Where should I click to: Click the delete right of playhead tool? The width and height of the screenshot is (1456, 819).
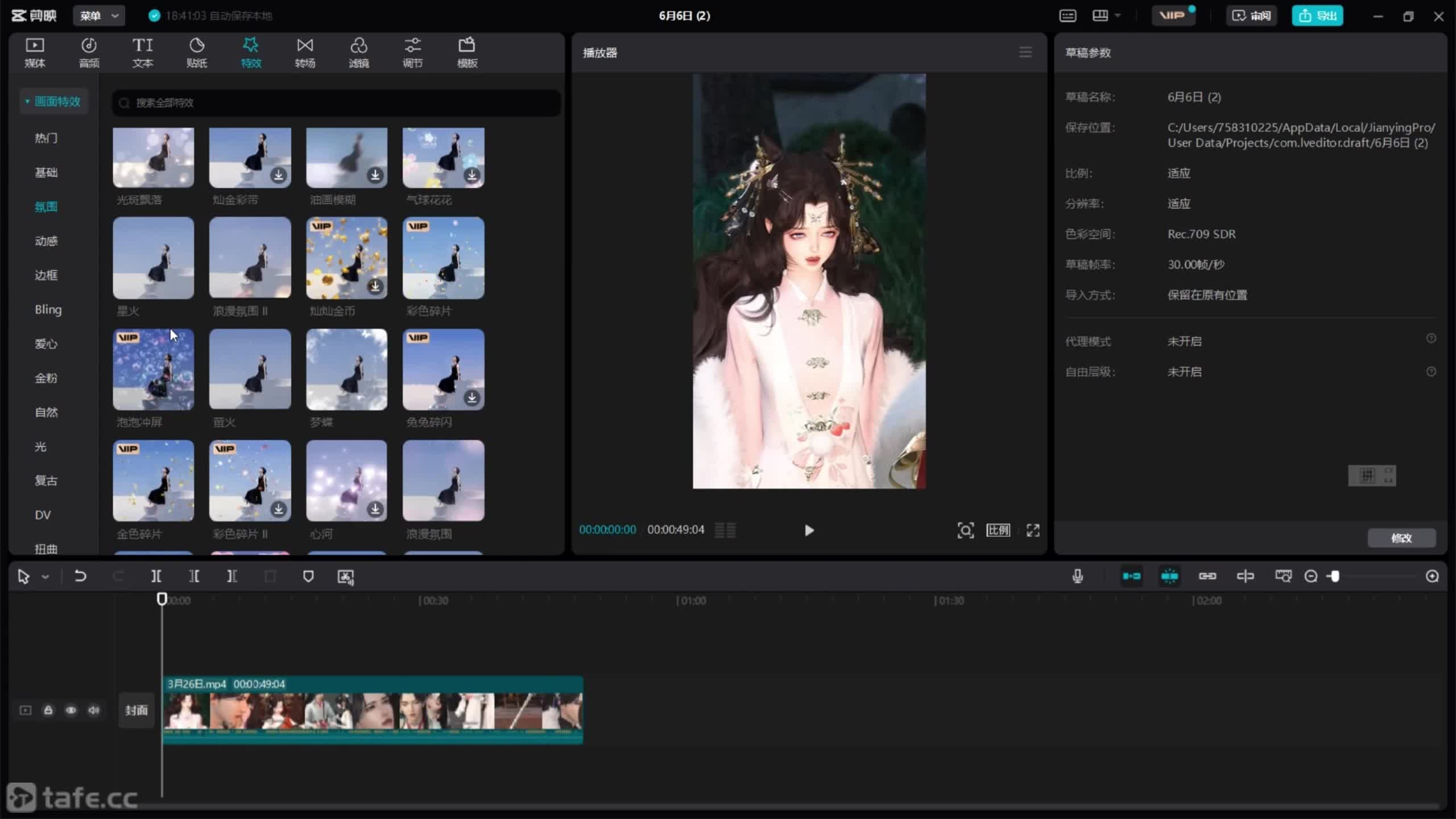pyautogui.click(x=232, y=577)
